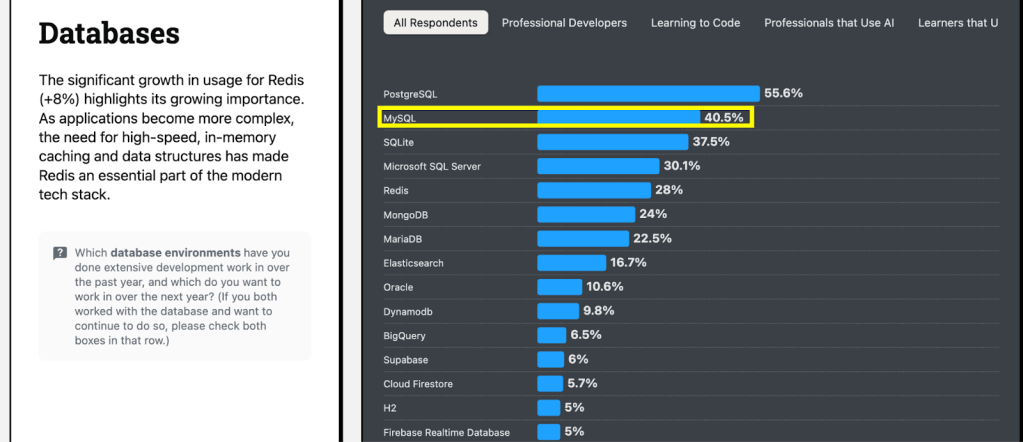
Task: Select the All Respondents tab
Action: tap(436, 23)
